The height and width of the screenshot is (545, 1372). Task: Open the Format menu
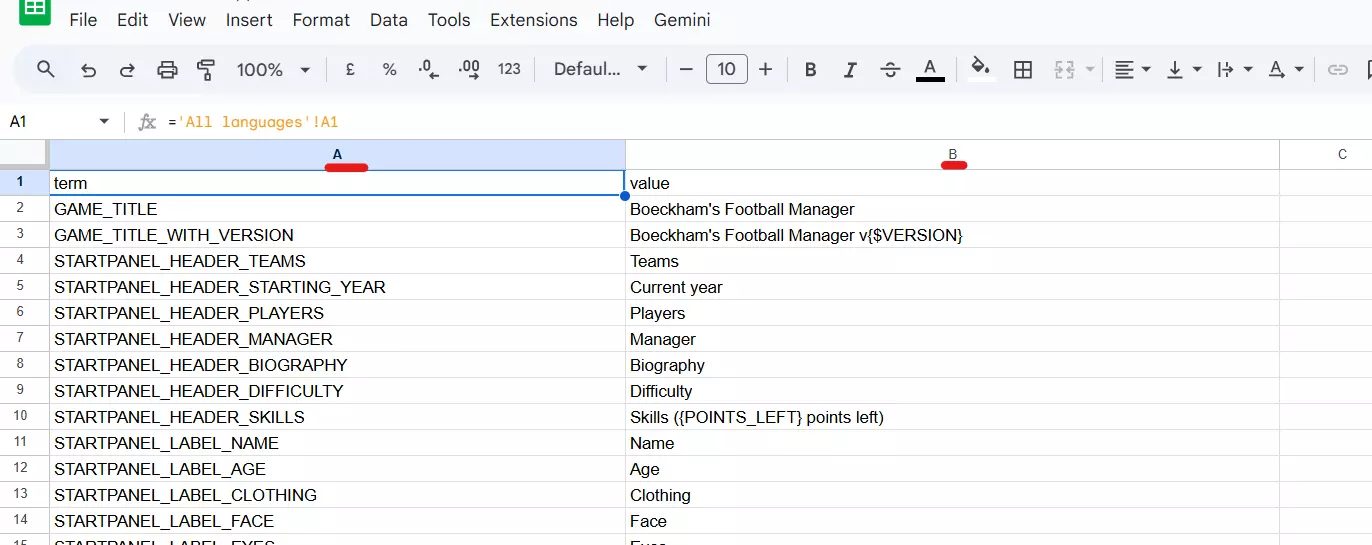(x=321, y=20)
